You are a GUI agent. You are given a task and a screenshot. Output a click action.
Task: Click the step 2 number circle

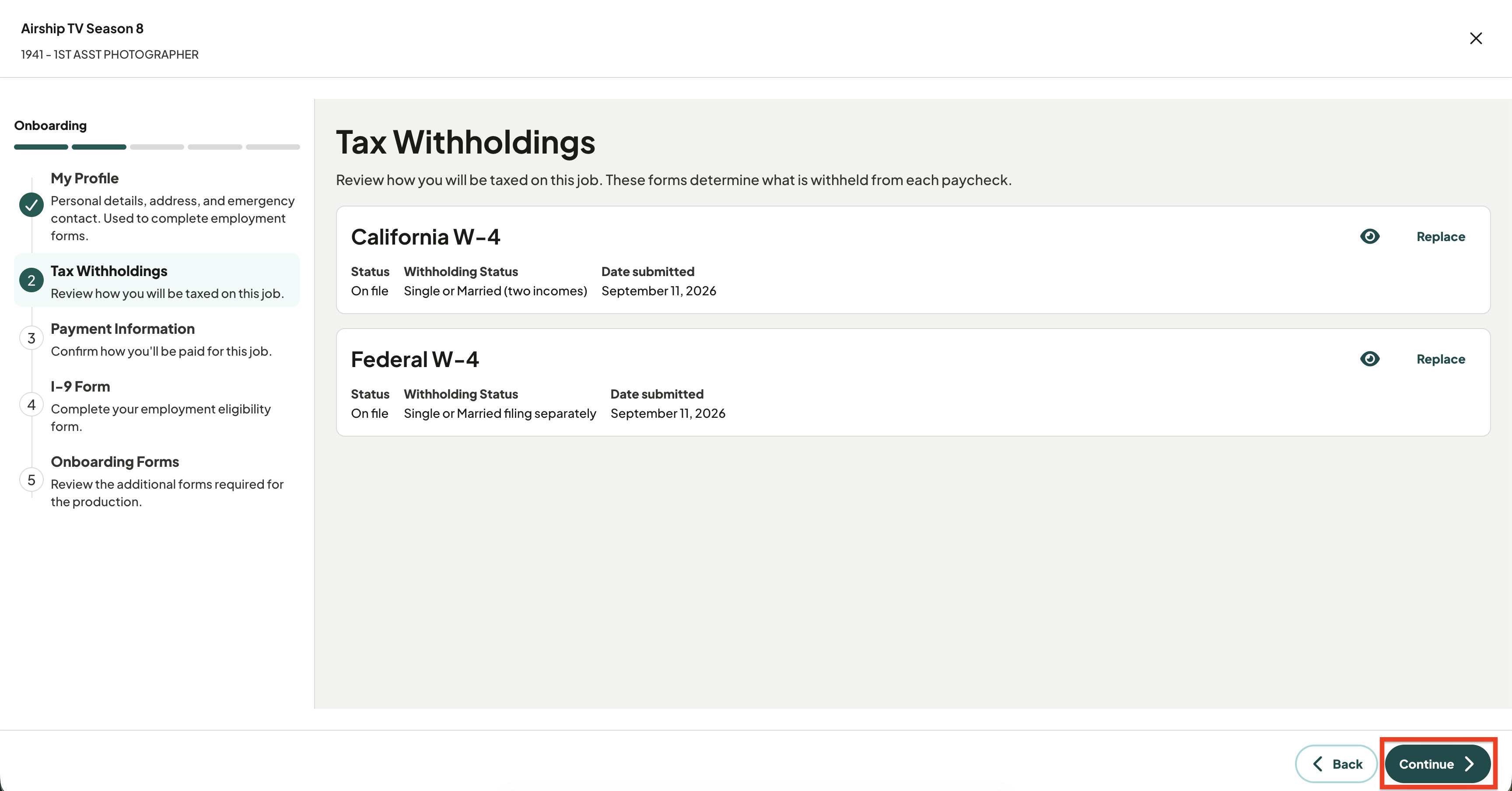point(31,280)
